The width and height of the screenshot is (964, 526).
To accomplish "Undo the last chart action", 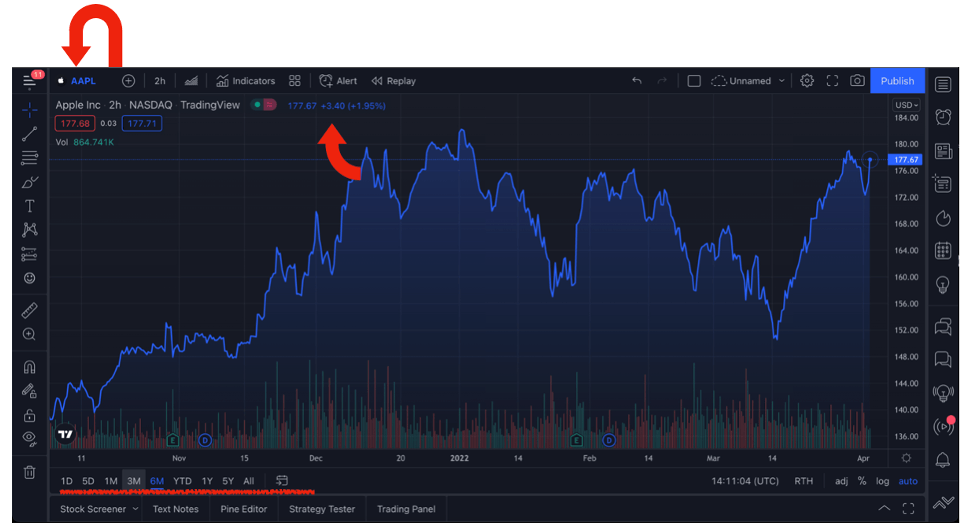I will pyautogui.click(x=637, y=80).
